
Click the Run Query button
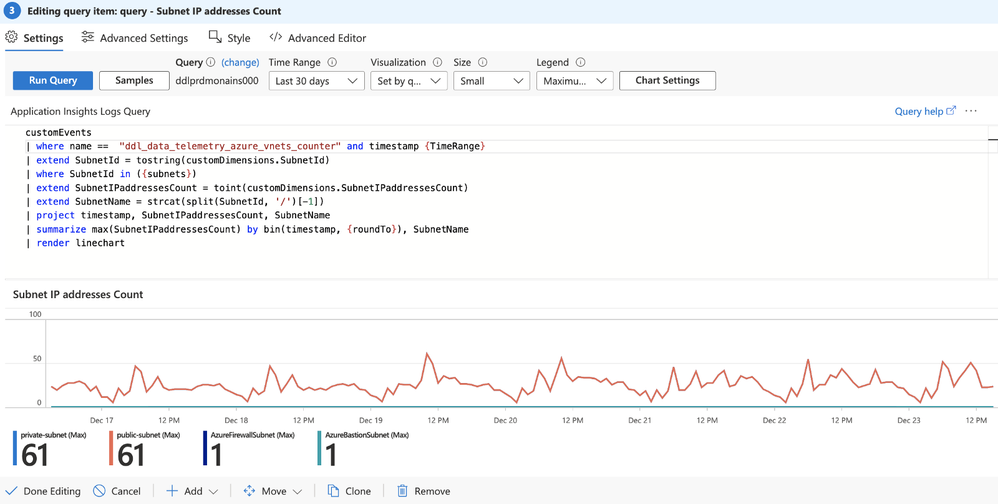pyautogui.click(x=53, y=81)
